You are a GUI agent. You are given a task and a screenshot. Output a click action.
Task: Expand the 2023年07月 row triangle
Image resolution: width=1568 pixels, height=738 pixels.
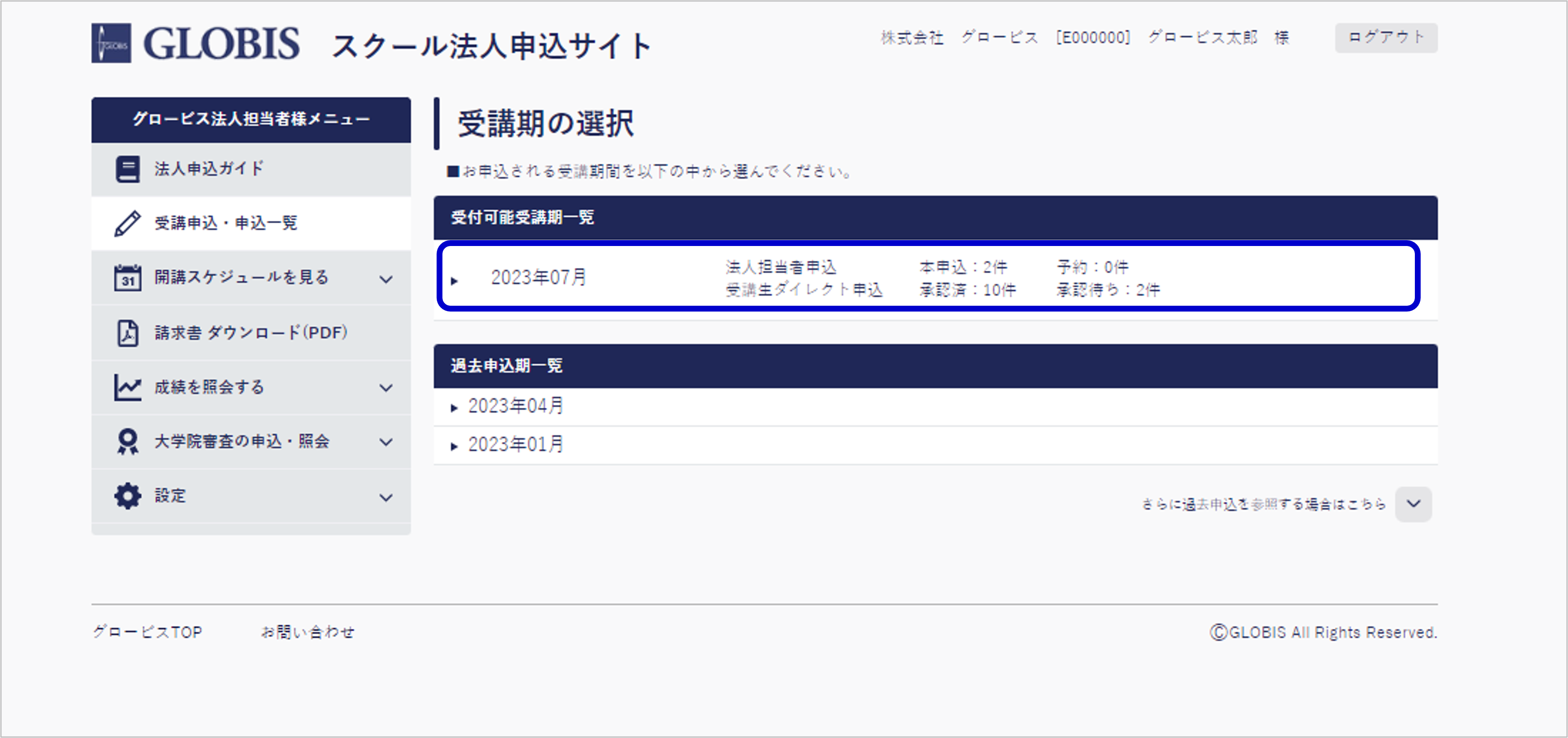(454, 281)
